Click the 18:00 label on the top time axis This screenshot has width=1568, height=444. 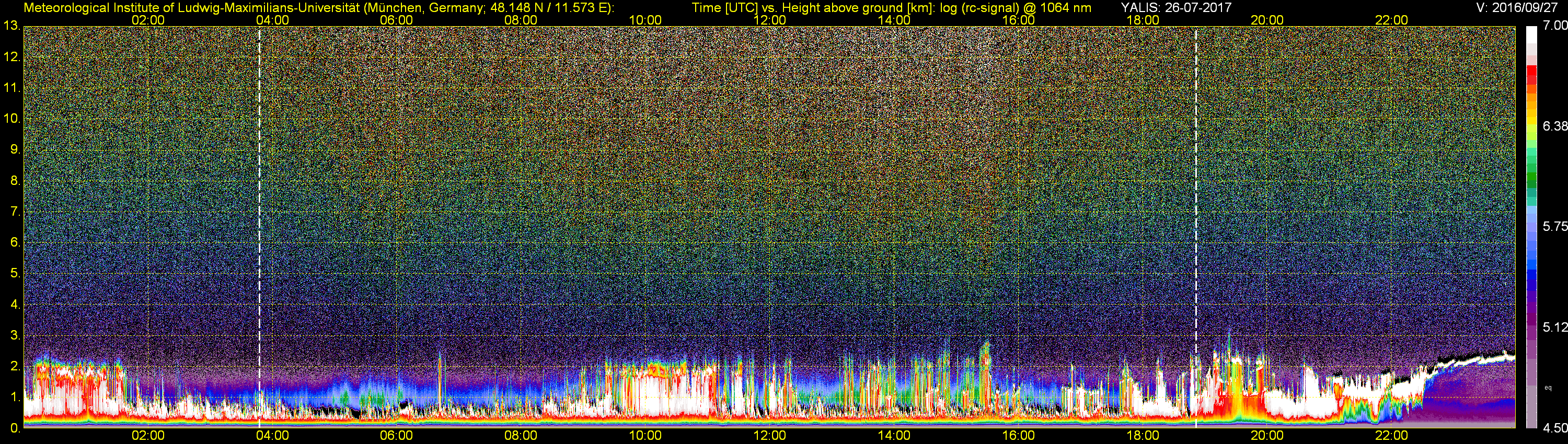click(x=1143, y=20)
